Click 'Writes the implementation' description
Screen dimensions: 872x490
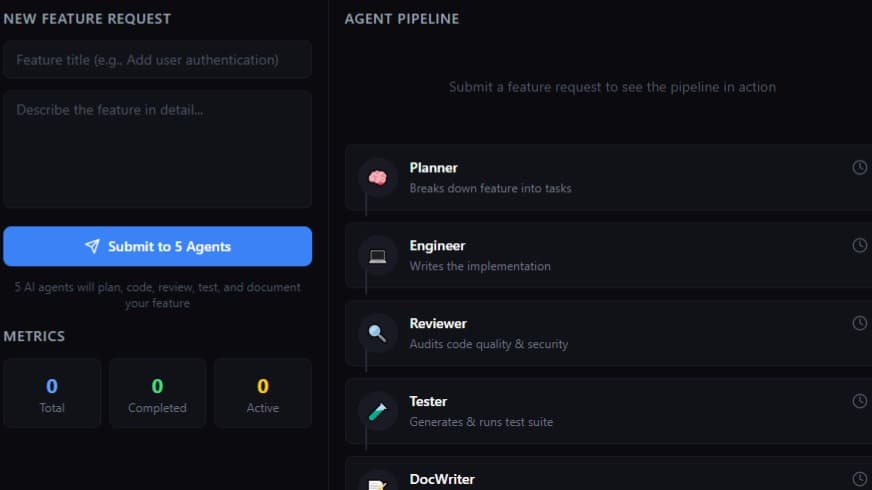(x=480, y=266)
